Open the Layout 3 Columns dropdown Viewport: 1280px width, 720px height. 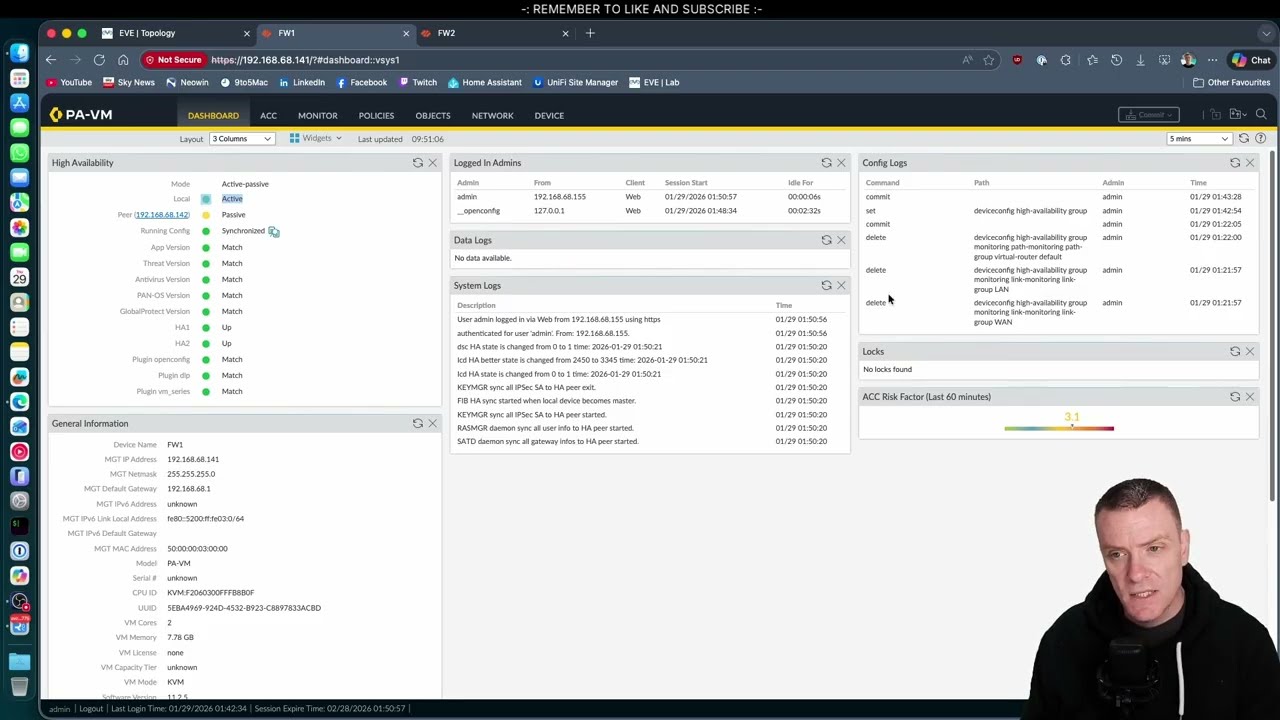(x=242, y=138)
